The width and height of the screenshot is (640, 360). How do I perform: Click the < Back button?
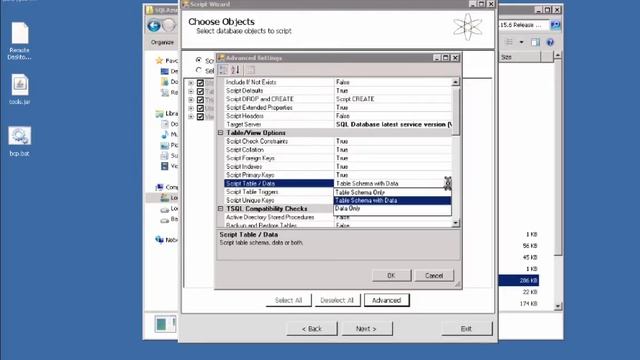pos(312,329)
